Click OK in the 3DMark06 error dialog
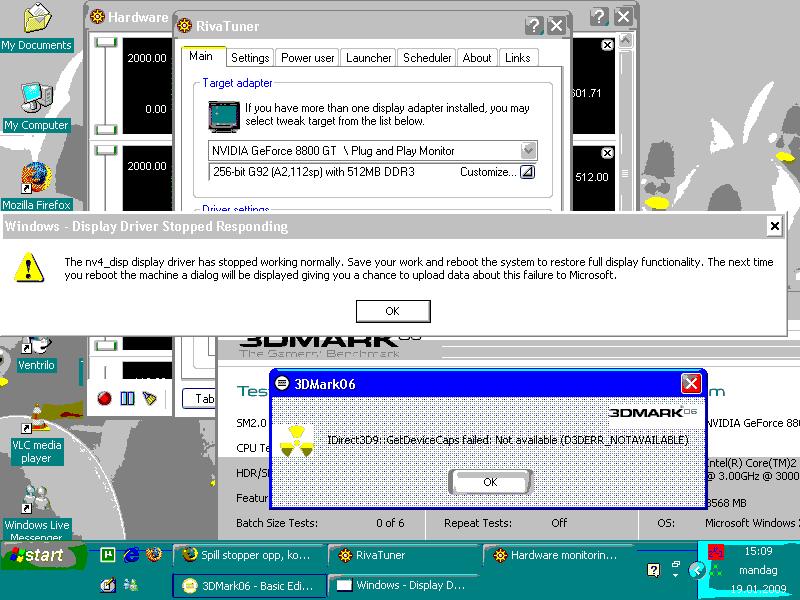The width and height of the screenshot is (800, 600). 490,482
